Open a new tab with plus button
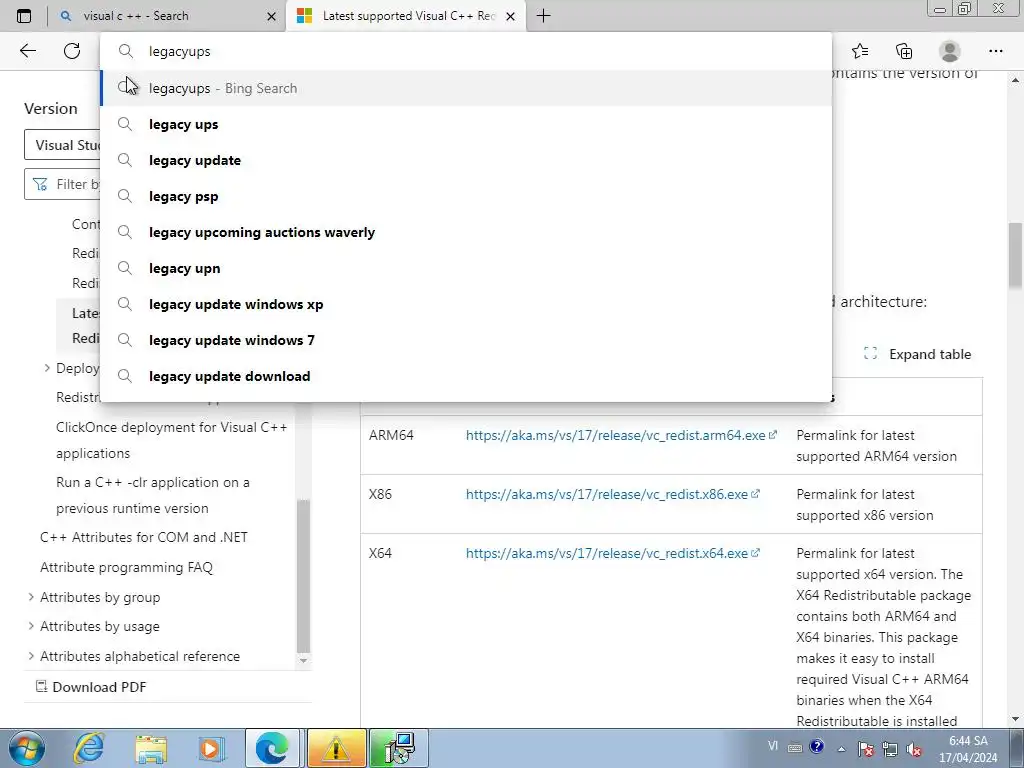Screen dimensions: 1024x768 click(543, 16)
